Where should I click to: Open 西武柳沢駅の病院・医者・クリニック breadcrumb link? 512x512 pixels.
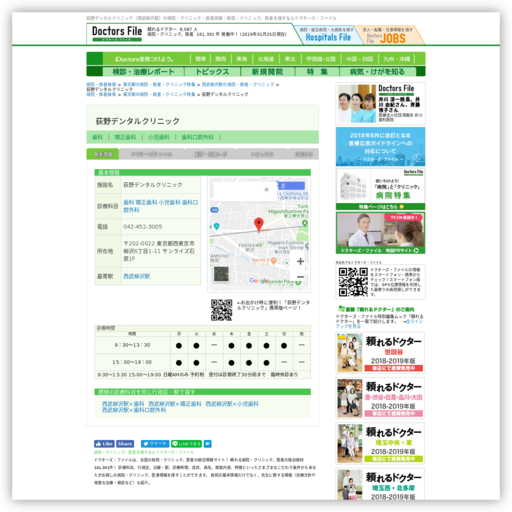tap(238, 85)
